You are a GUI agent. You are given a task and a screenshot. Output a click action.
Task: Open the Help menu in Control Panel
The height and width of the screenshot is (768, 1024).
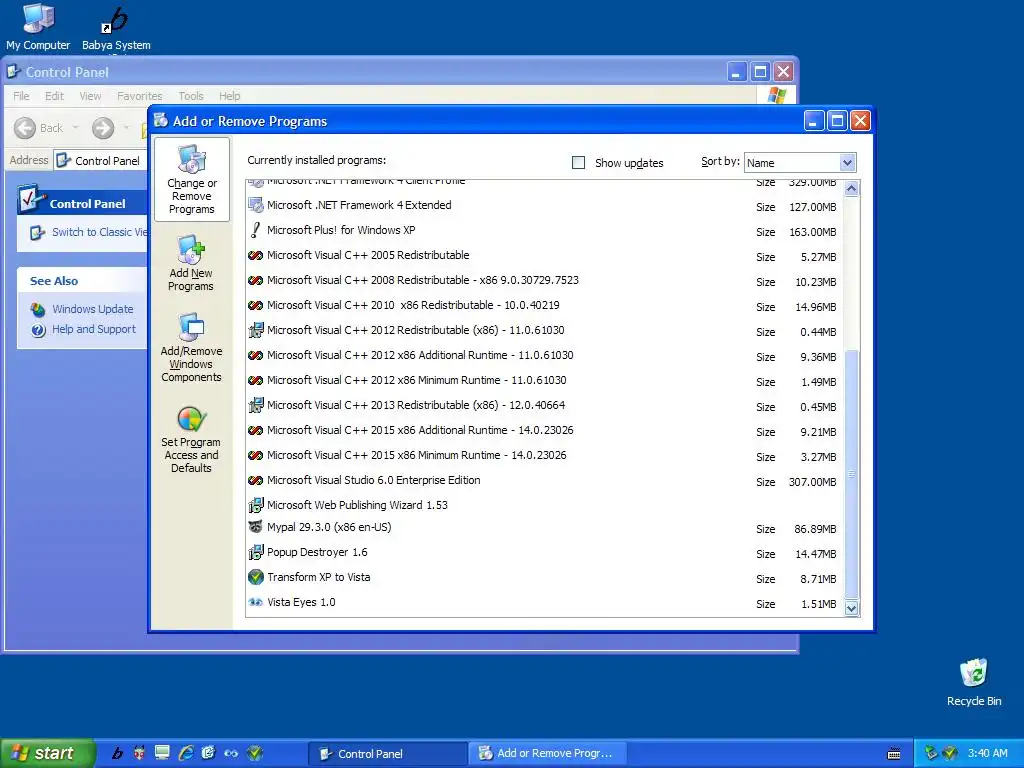coord(229,96)
